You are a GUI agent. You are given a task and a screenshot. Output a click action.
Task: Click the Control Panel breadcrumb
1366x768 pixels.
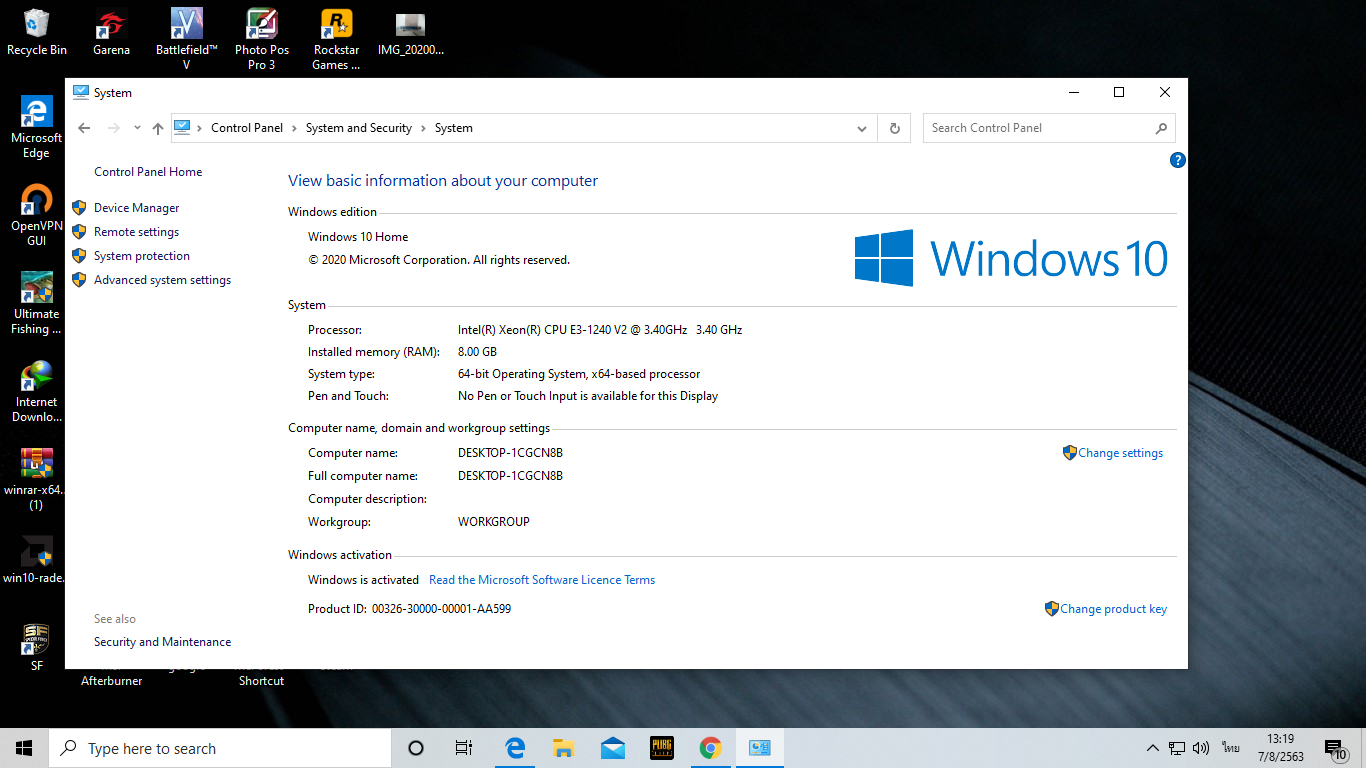246,128
